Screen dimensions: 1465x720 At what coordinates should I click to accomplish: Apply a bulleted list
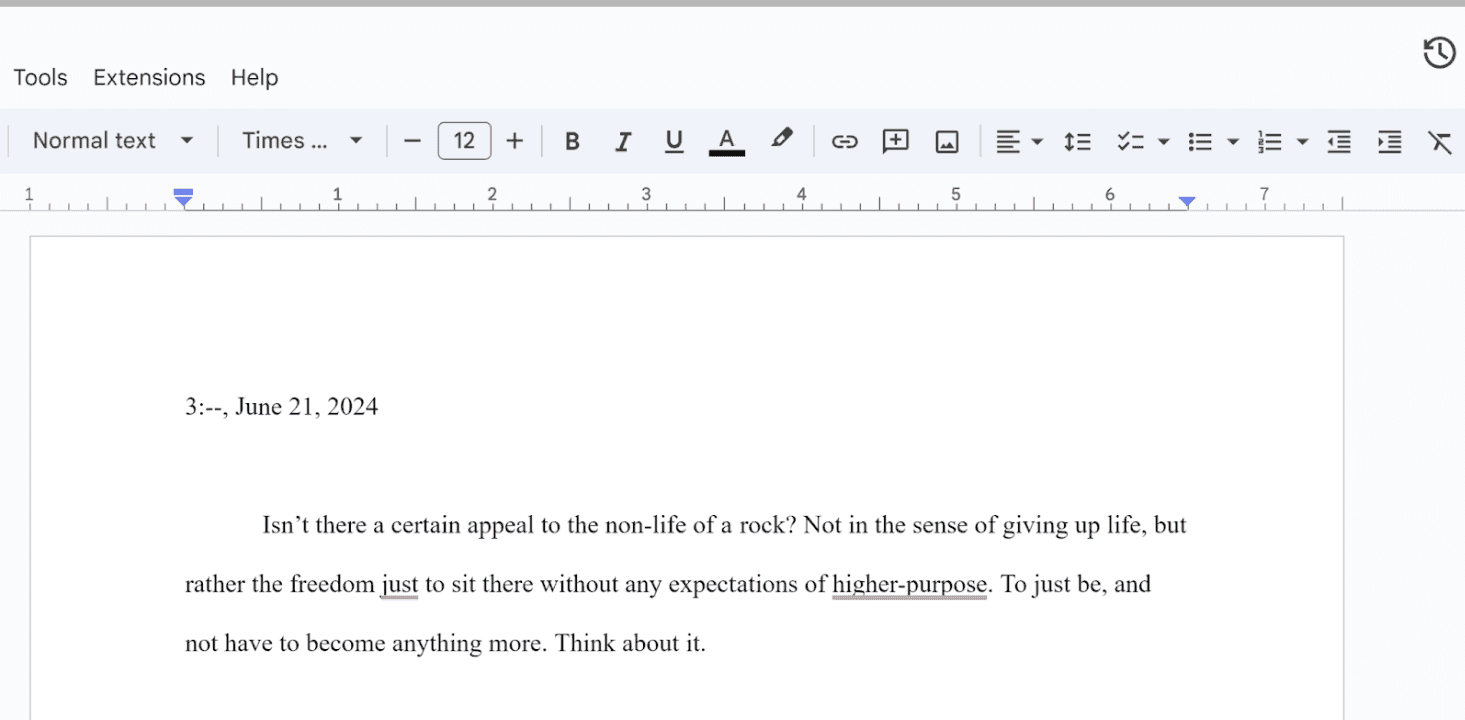pos(1200,142)
